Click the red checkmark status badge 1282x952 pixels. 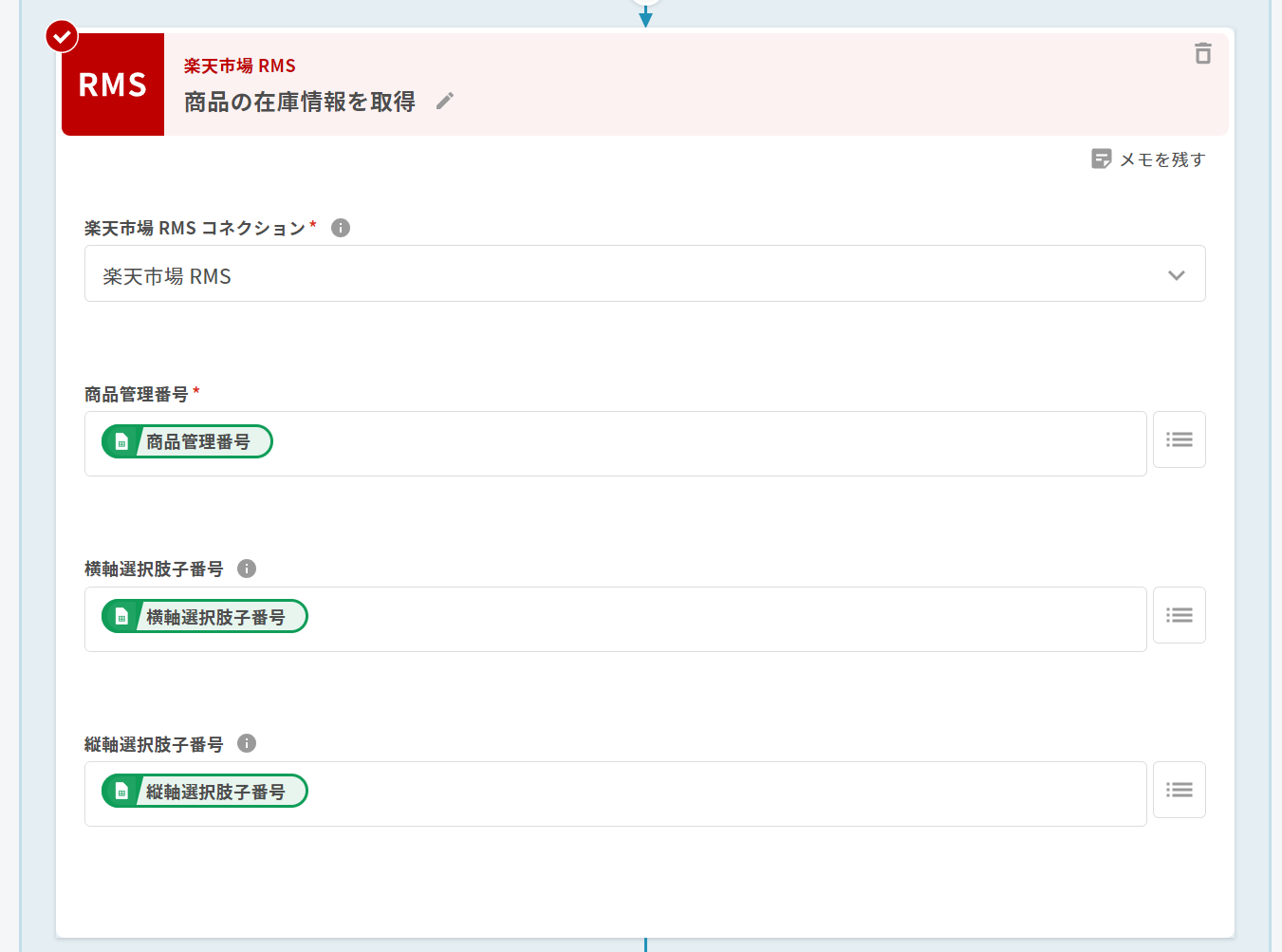pyautogui.click(x=63, y=37)
